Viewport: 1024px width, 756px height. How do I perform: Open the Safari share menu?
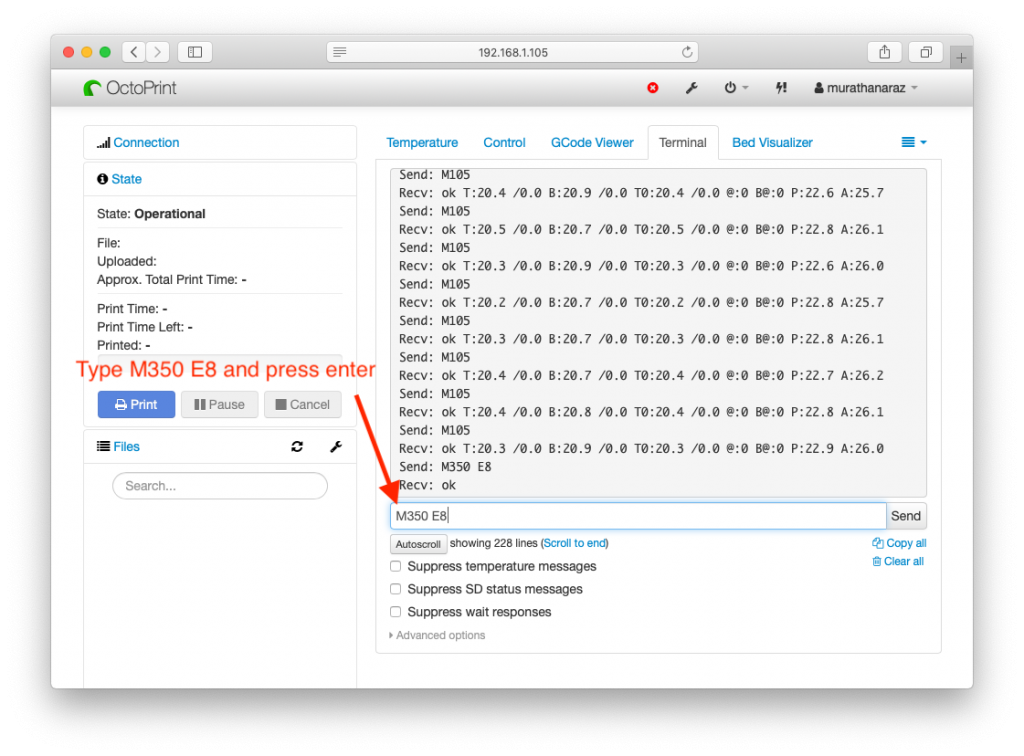point(884,52)
